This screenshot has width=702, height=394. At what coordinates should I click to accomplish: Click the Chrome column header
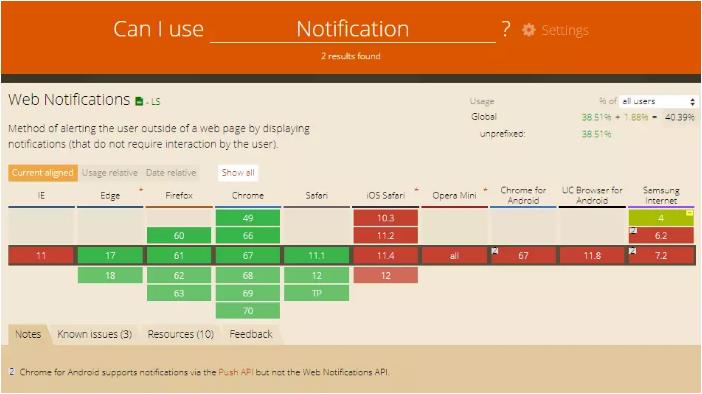click(x=248, y=196)
